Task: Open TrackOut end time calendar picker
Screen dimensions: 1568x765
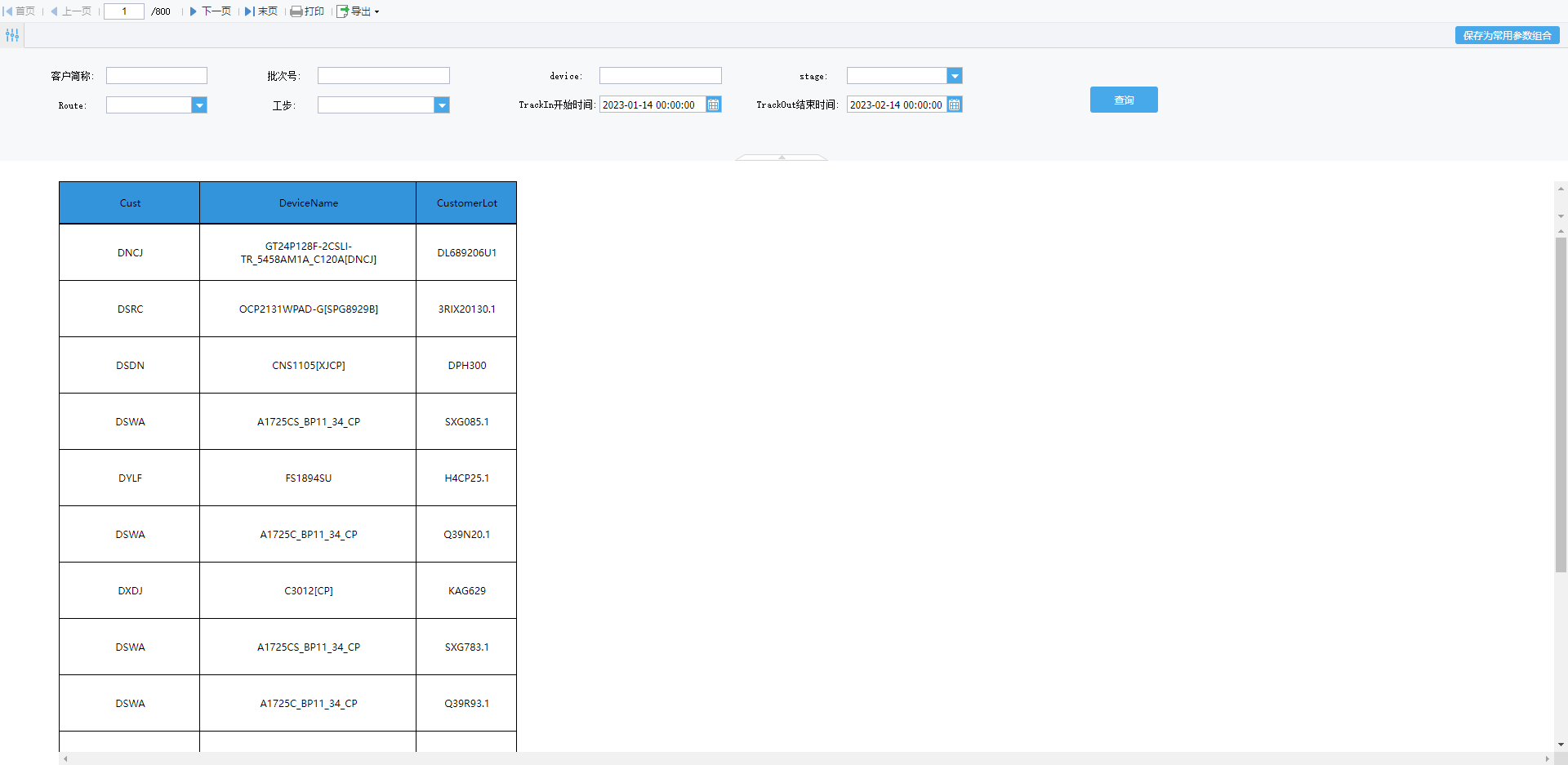Action: (955, 105)
